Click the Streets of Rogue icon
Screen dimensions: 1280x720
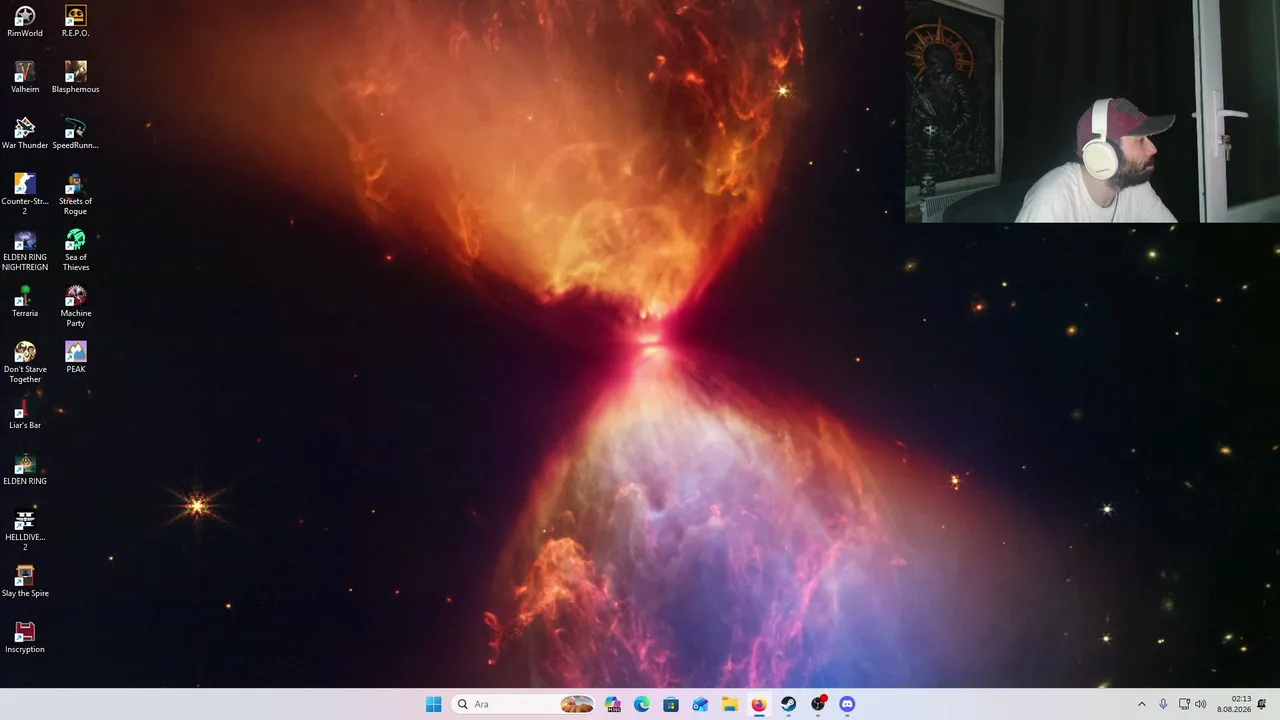(75, 194)
